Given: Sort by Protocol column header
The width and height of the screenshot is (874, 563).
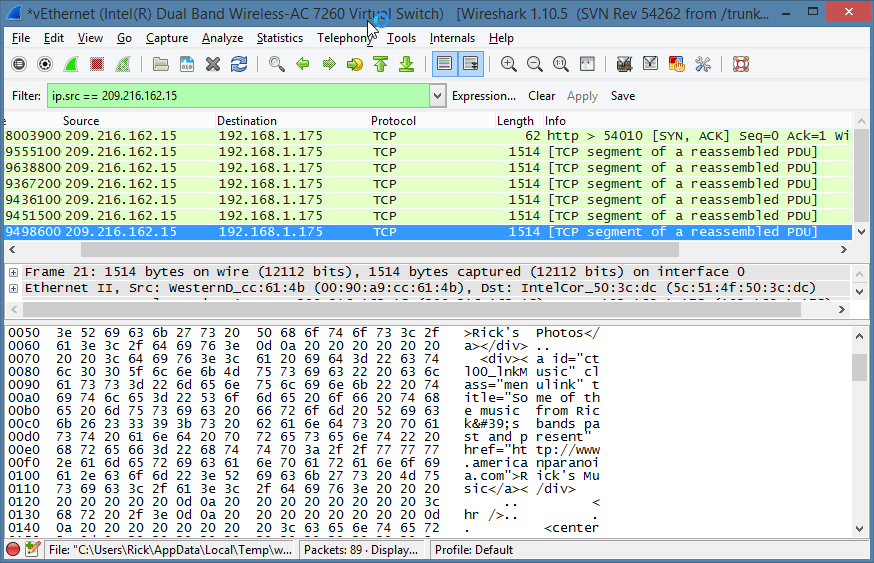Looking at the screenshot, I should tap(433, 121).
